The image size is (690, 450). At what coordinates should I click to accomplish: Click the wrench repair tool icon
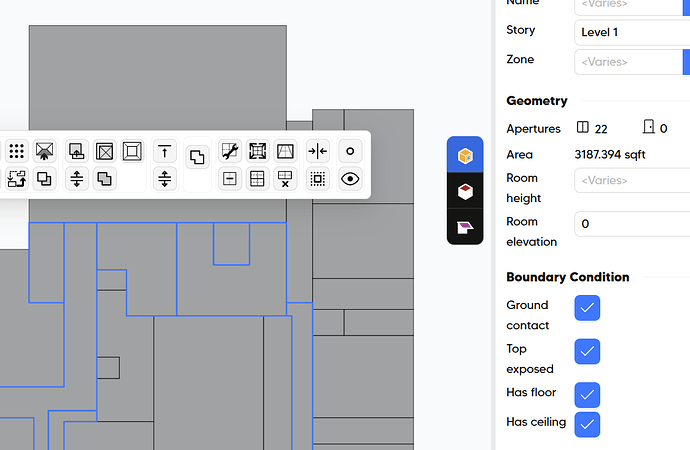click(x=229, y=152)
